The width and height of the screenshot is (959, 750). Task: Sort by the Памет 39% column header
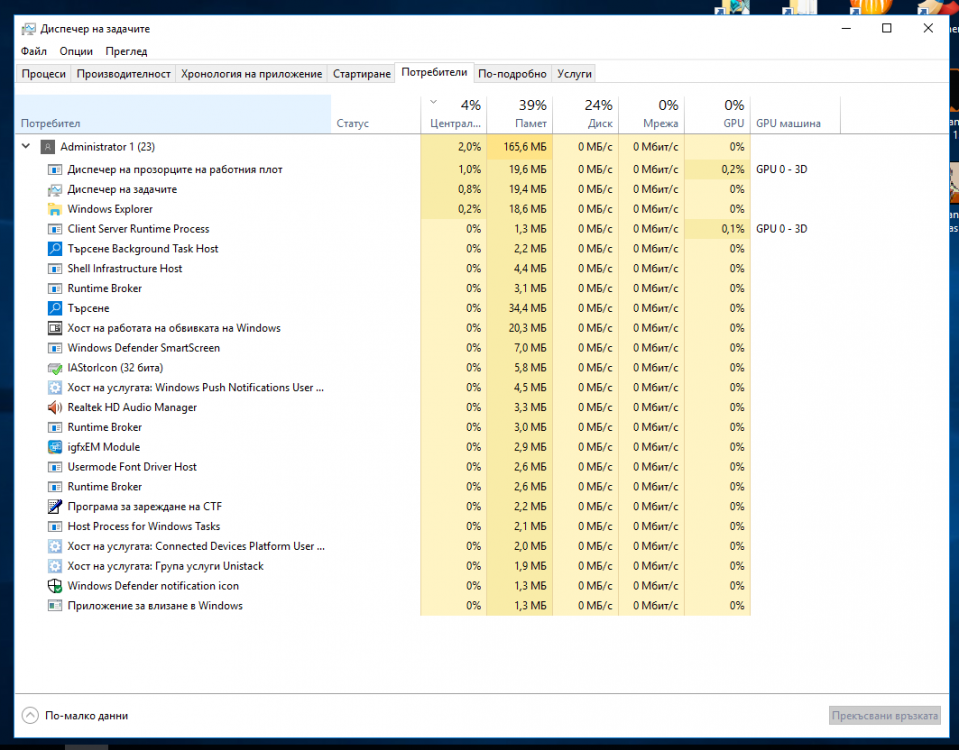(x=519, y=114)
